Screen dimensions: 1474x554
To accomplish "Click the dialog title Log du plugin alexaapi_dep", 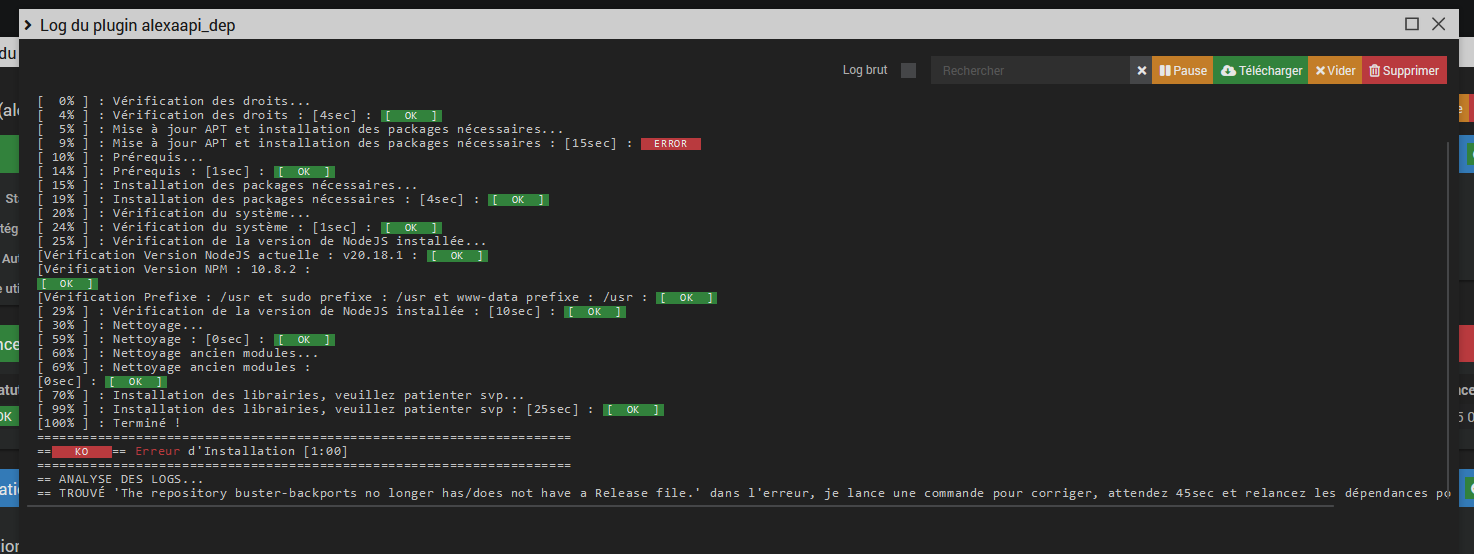I will tap(138, 25).
